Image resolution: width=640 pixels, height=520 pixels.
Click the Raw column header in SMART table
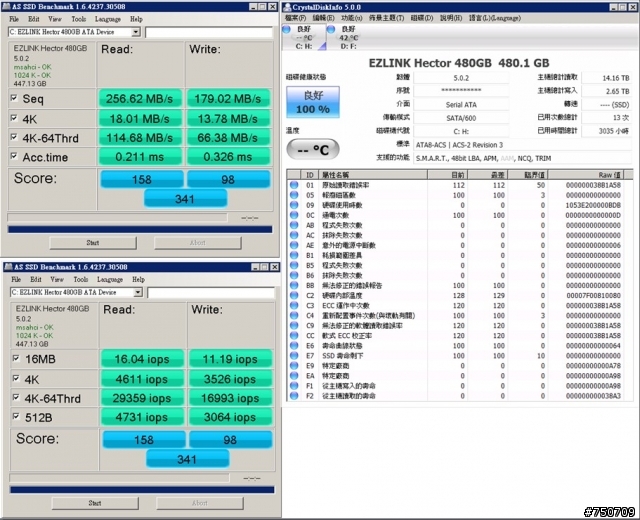tap(586, 175)
